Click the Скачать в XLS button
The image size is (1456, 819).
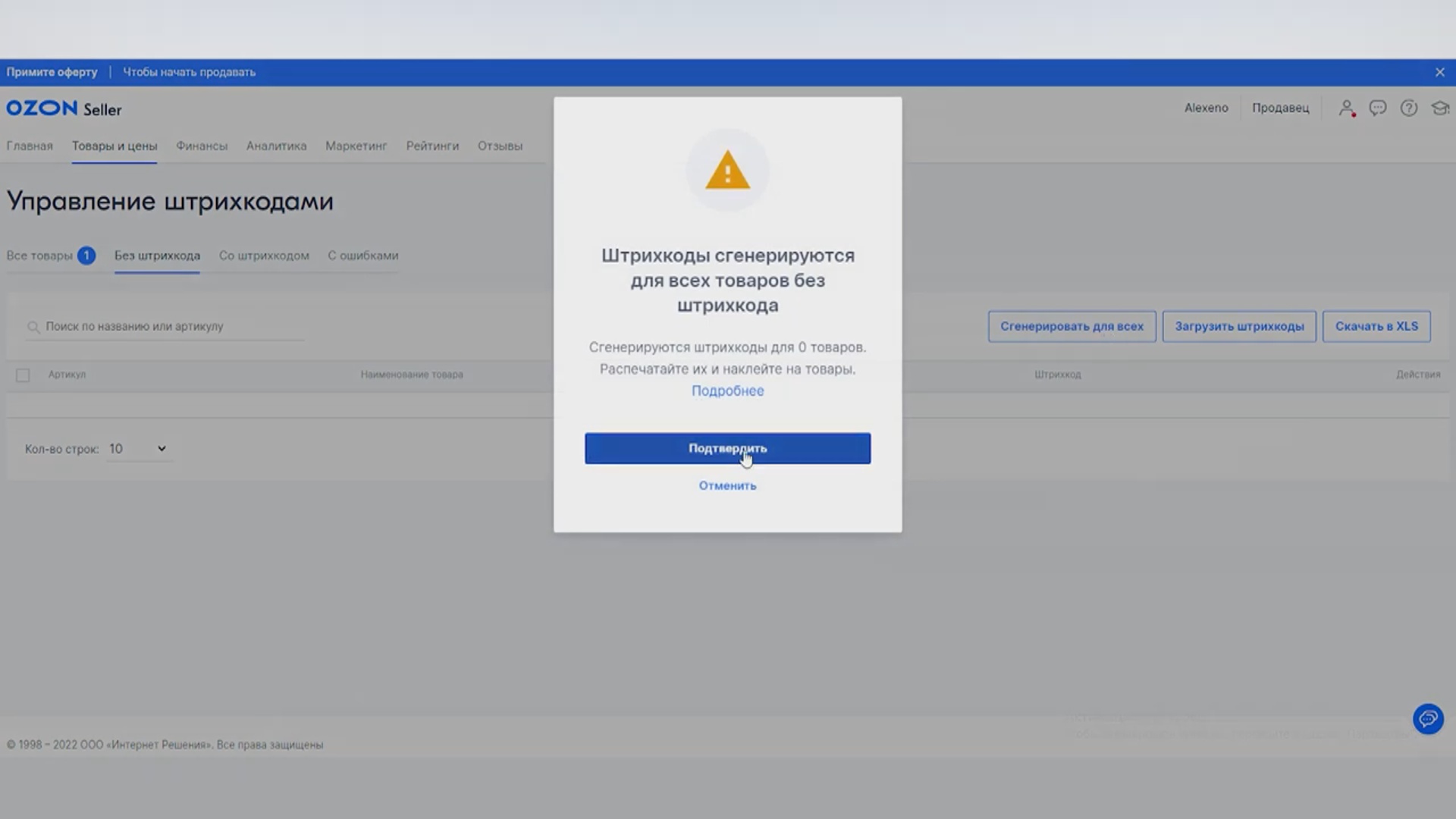(1376, 326)
